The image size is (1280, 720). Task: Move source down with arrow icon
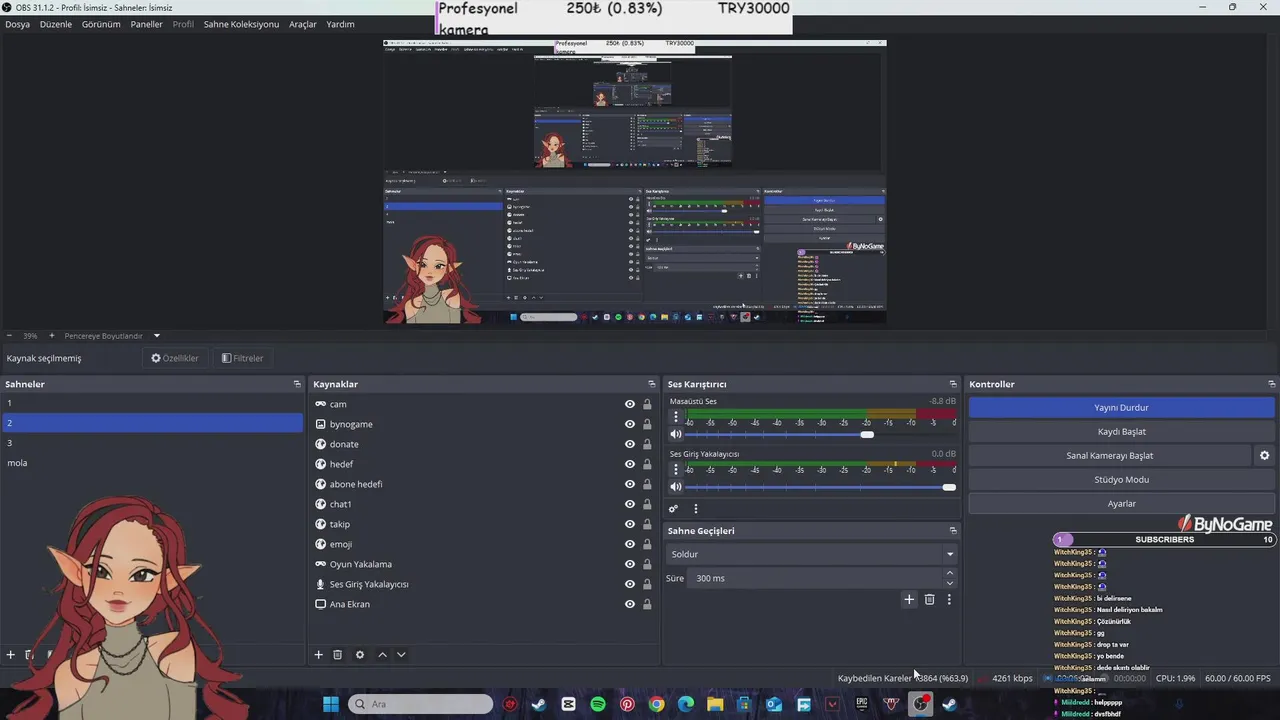click(x=401, y=655)
